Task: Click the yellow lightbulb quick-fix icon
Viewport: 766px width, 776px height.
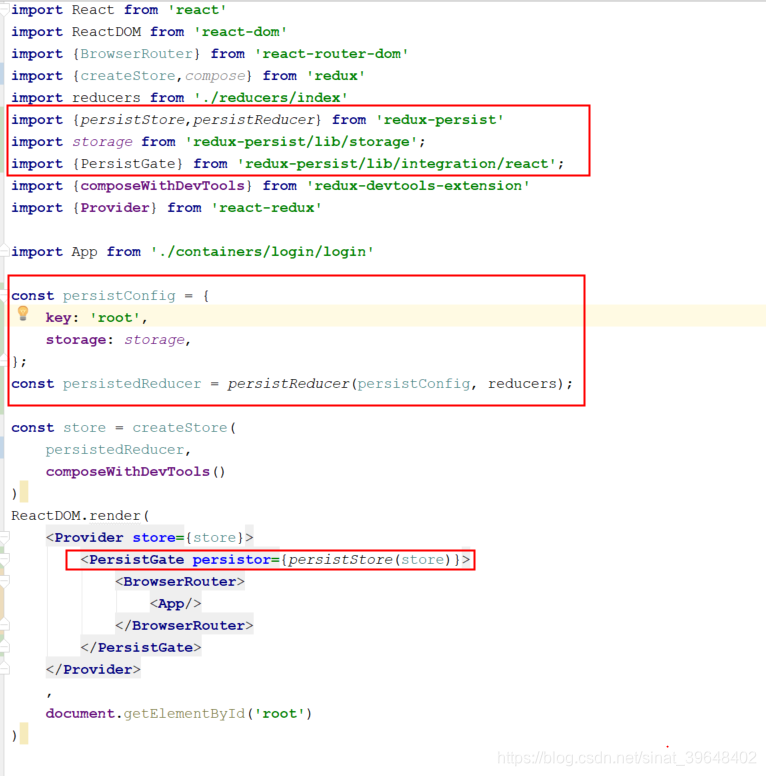Action: click(x=23, y=313)
